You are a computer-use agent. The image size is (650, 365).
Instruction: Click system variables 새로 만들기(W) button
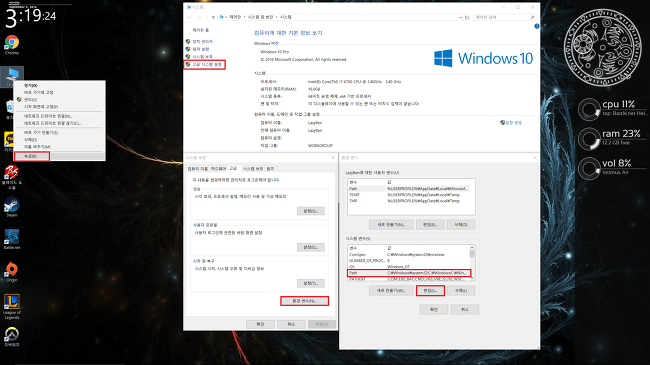(391, 290)
